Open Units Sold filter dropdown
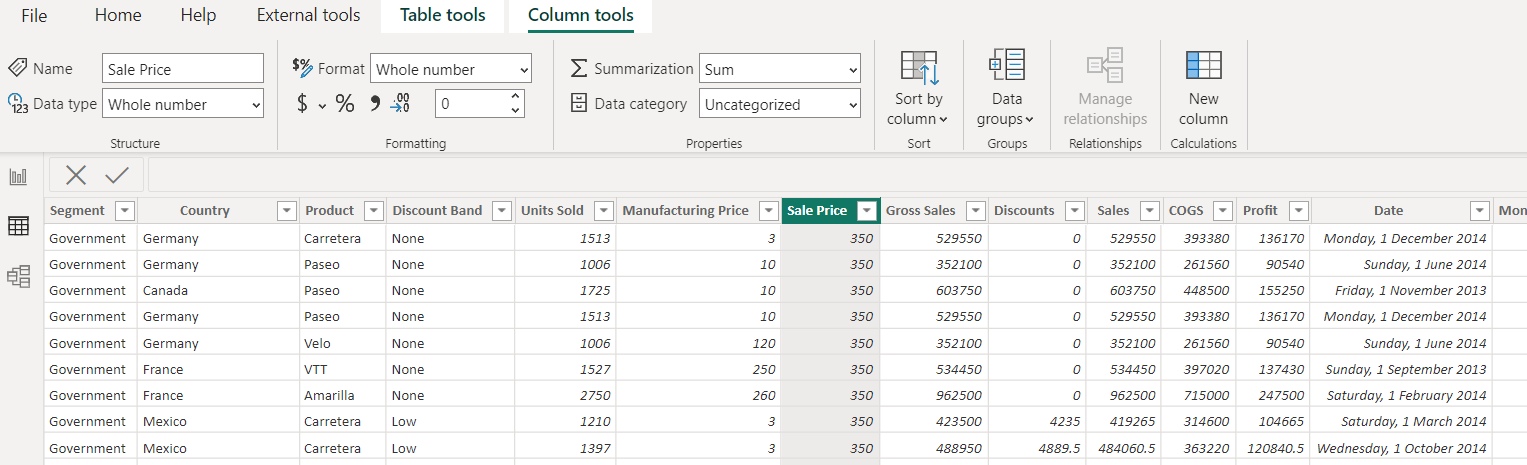The image size is (1527, 465). tap(603, 211)
